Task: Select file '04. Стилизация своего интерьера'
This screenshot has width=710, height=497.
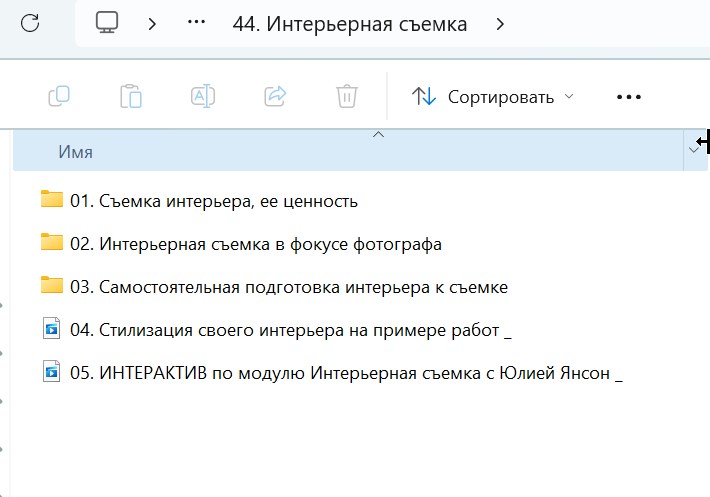Action: coord(291,330)
